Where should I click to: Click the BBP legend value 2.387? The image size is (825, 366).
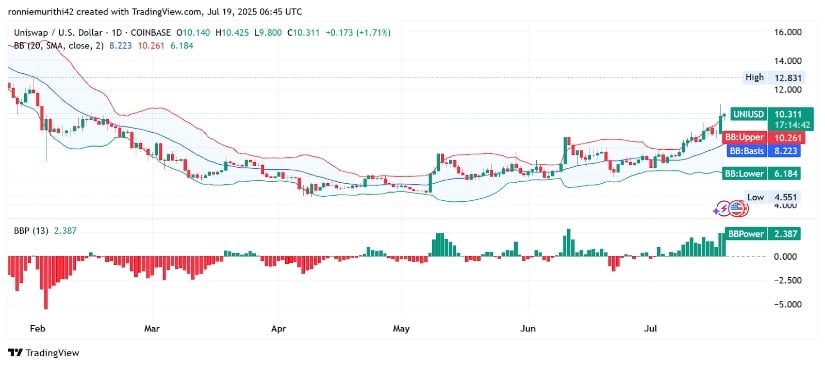tap(66, 230)
